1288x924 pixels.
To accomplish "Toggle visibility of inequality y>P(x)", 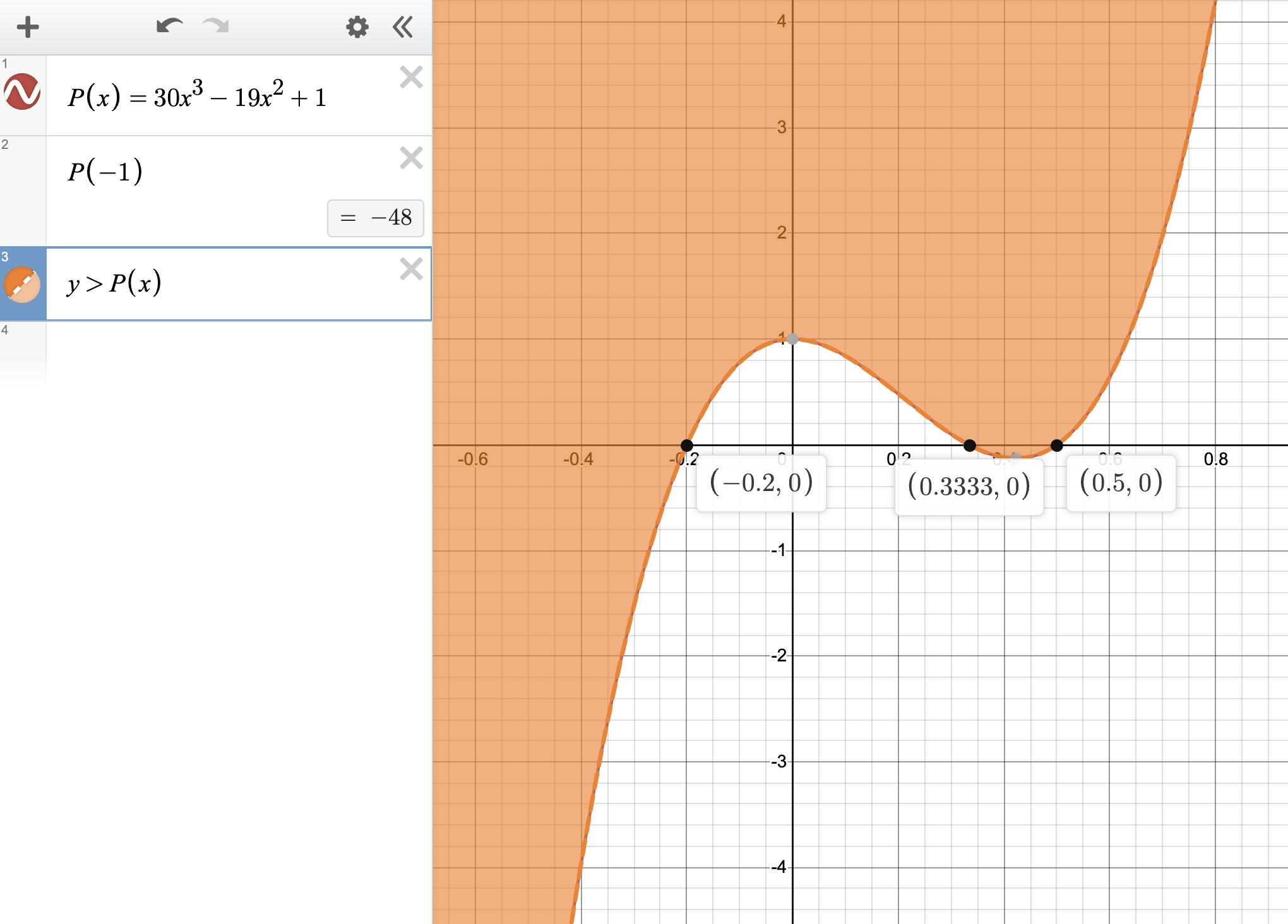I will point(23,285).
